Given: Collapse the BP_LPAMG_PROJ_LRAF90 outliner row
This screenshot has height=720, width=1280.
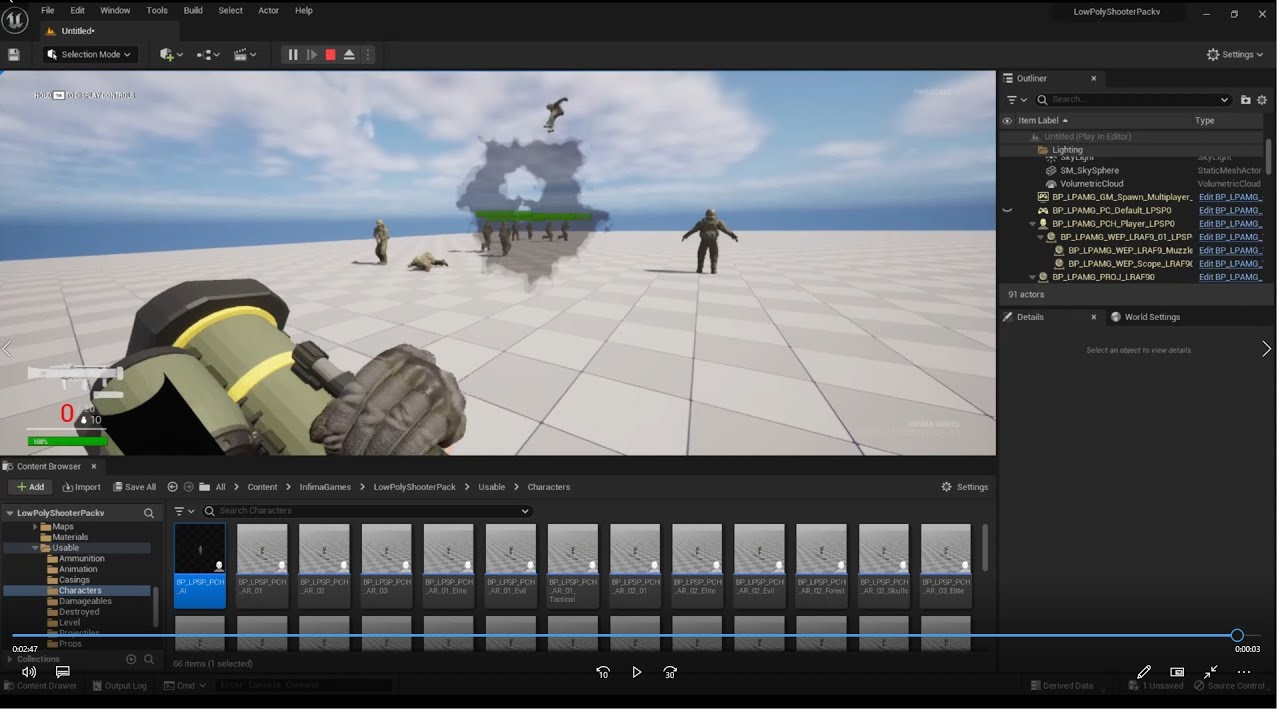Looking at the screenshot, I should click(1033, 277).
